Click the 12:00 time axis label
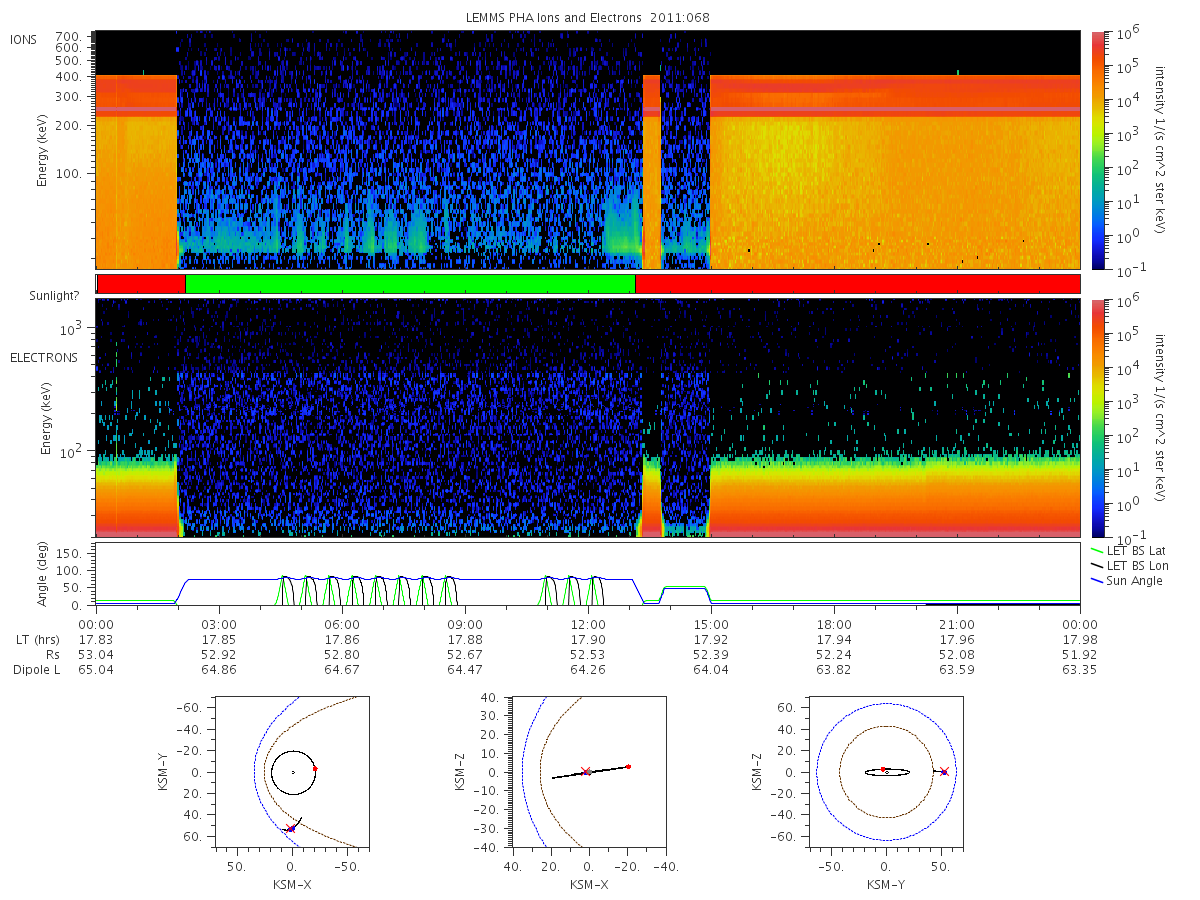 click(588, 624)
